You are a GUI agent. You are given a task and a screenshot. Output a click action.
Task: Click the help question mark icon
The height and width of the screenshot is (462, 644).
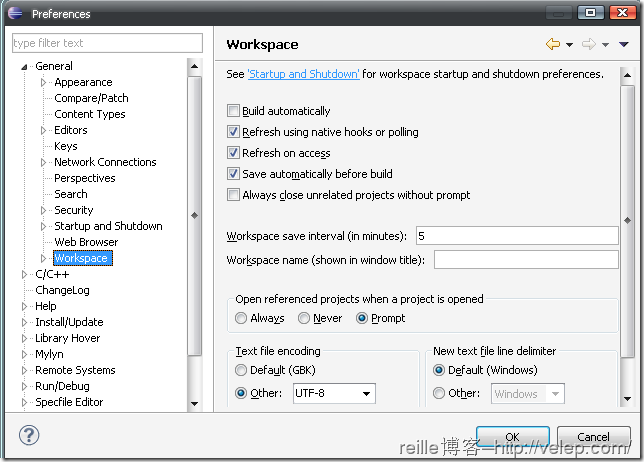[x=29, y=436]
